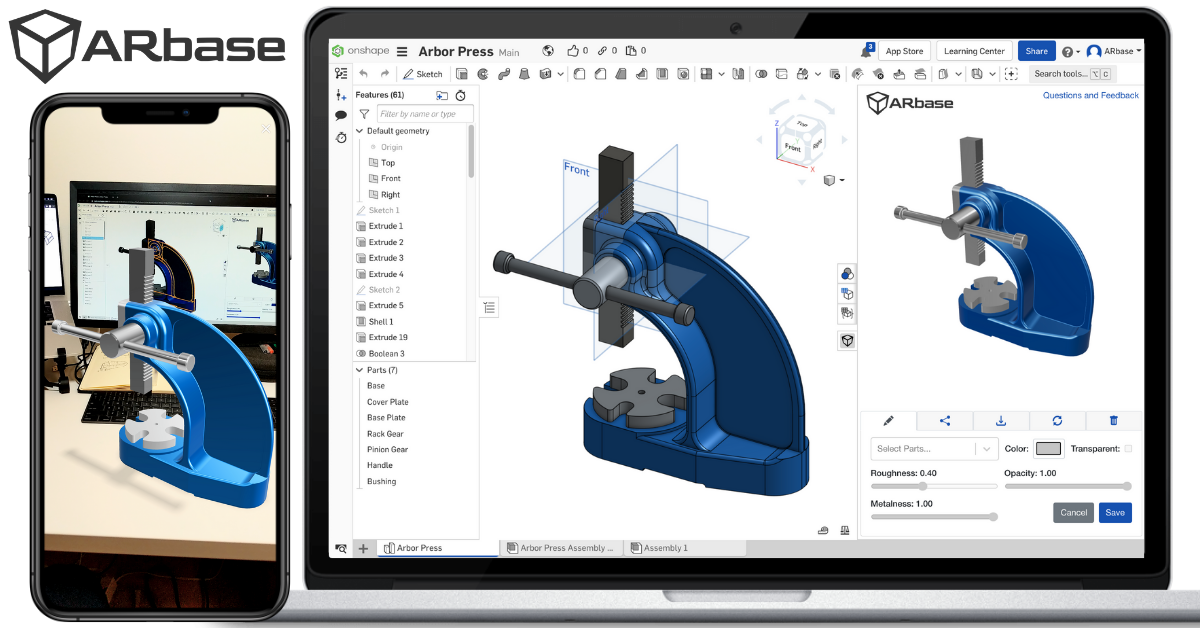Click the thumbs-up like icon by the document title
The height and width of the screenshot is (628, 1200).
(574, 50)
